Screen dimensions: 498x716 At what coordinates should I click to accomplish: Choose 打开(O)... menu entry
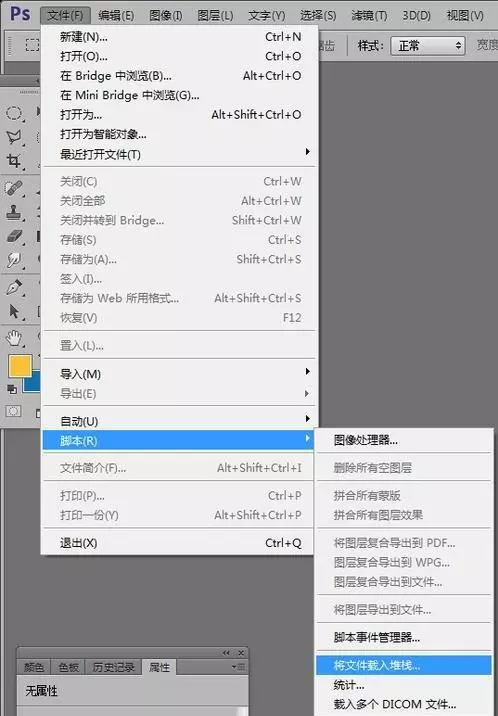click(179, 56)
